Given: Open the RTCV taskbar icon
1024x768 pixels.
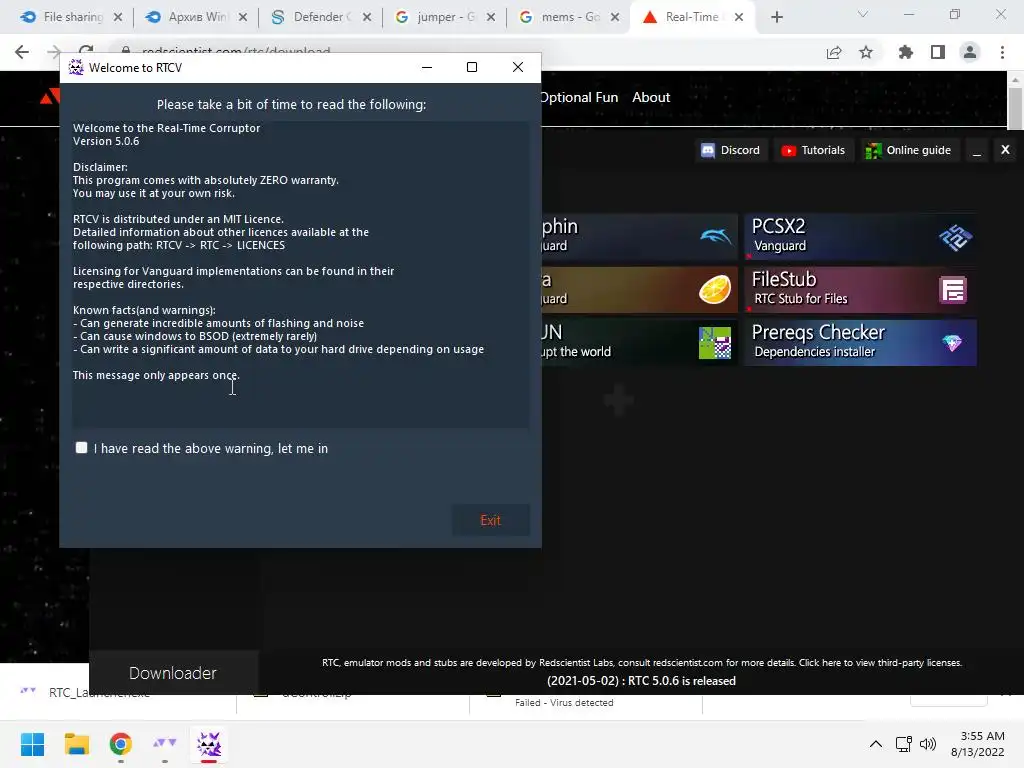Looking at the screenshot, I should point(209,744).
